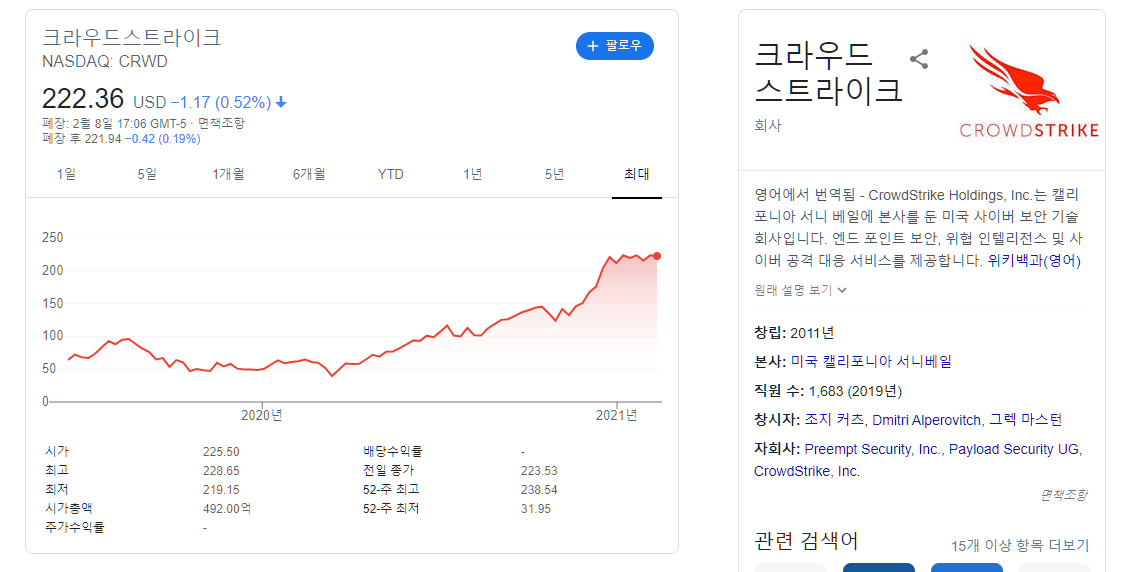Click the 배당수익률 label

392,452
